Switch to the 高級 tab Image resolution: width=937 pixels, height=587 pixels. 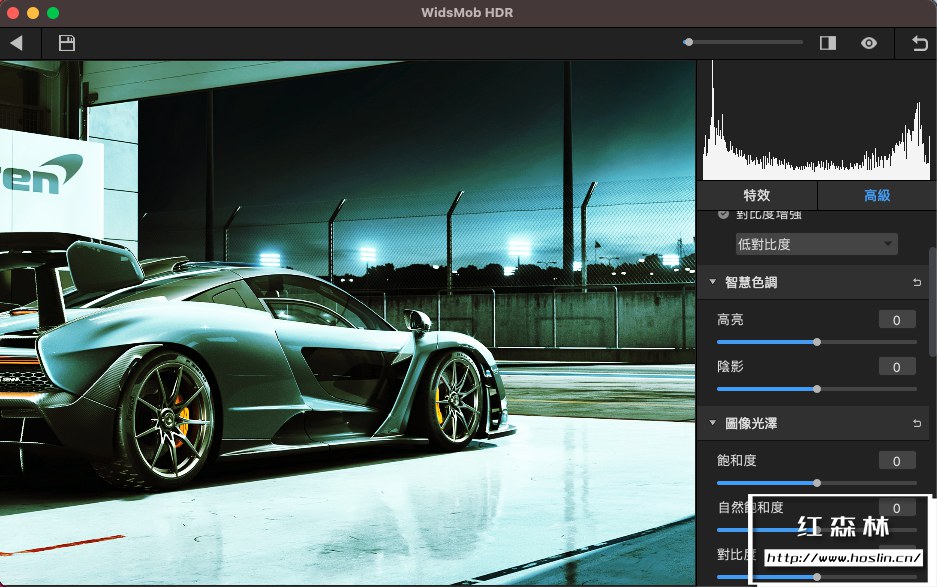[x=877, y=195]
